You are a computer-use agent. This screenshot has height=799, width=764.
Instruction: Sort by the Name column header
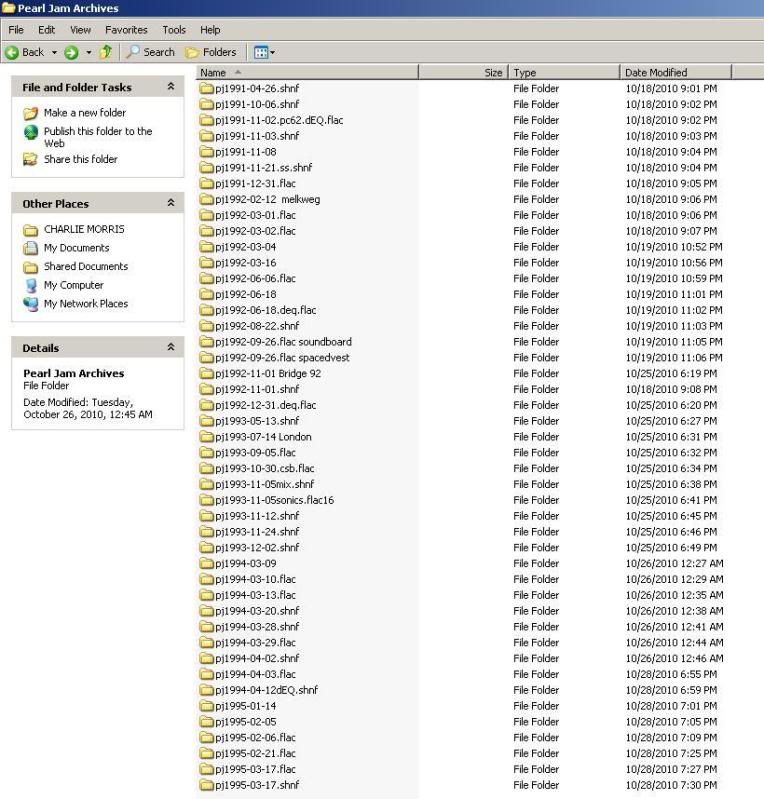(x=307, y=72)
